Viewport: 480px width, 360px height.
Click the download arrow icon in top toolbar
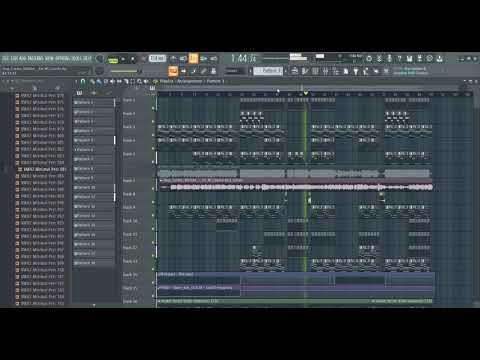pyautogui.click(x=440, y=59)
